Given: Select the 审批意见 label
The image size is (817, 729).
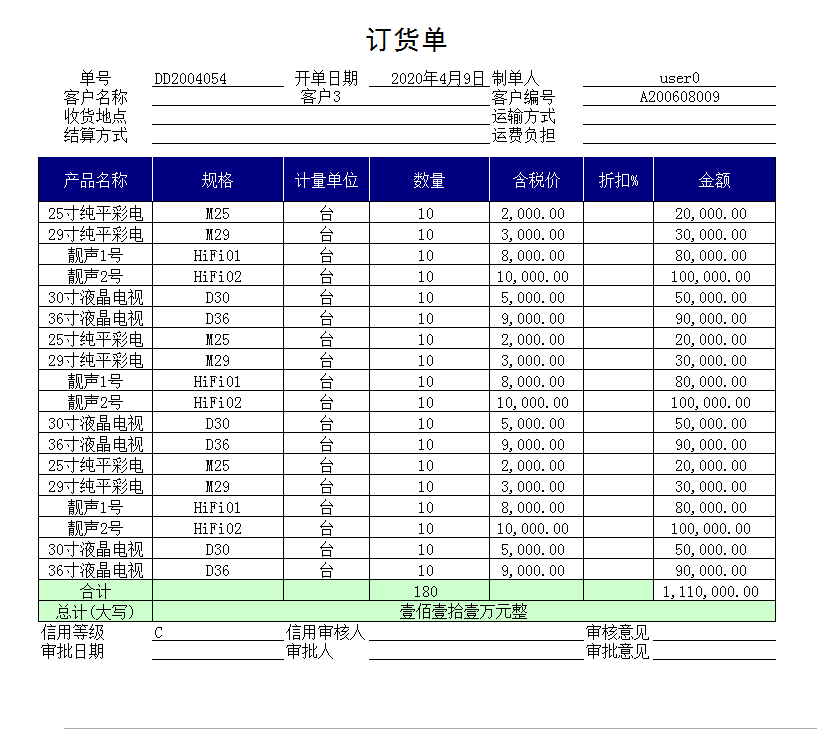Looking at the screenshot, I should point(617,651).
